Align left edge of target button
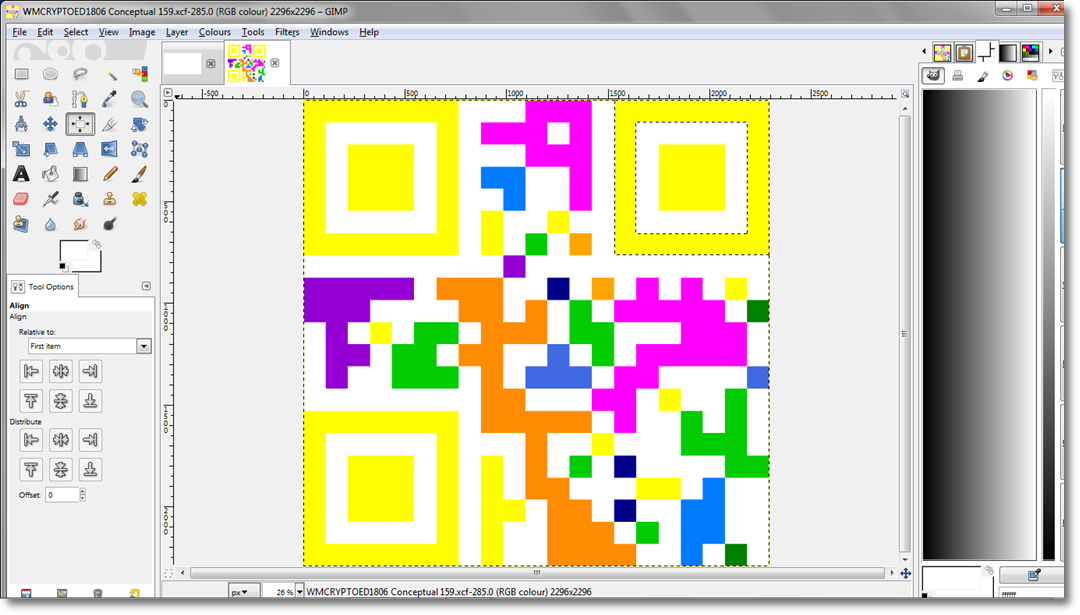Viewport: 1080px width, 615px height. click(31, 371)
